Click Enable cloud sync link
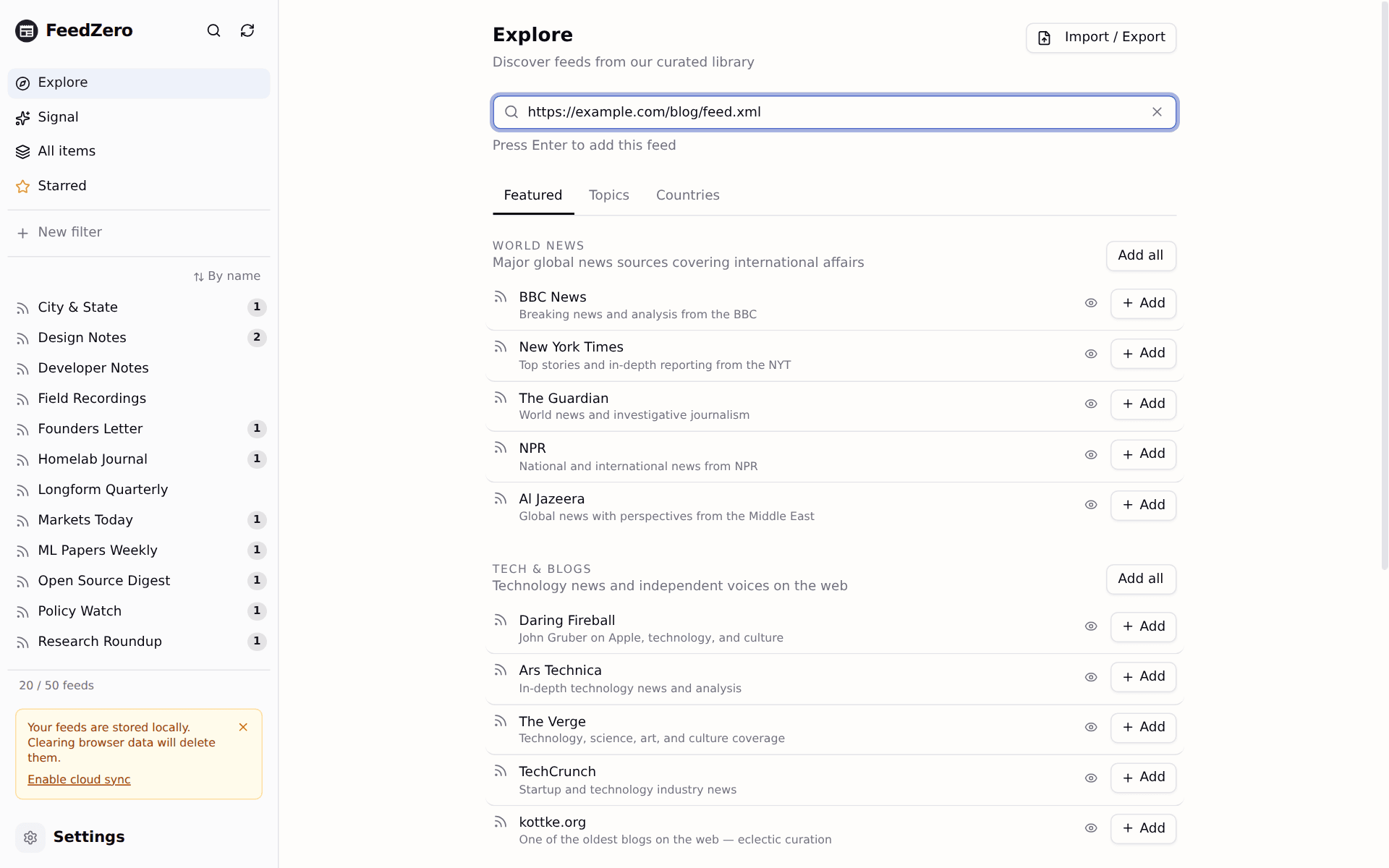 pyautogui.click(x=79, y=780)
